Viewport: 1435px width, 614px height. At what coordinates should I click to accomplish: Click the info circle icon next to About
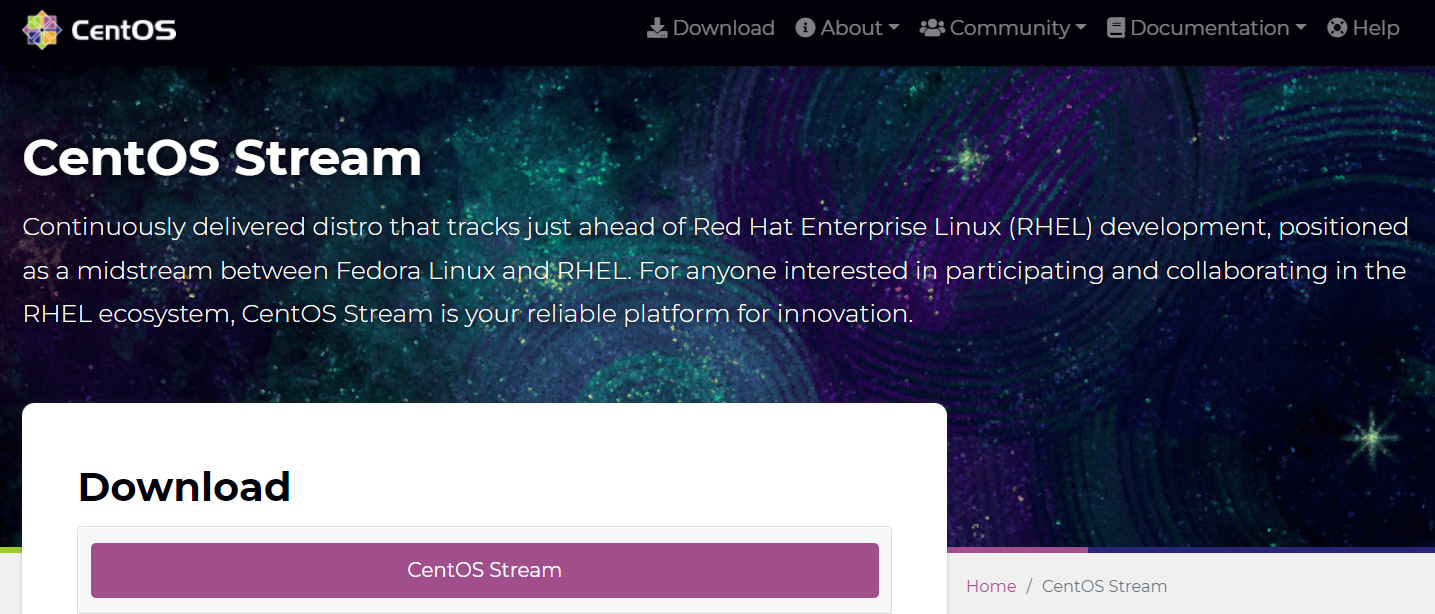[805, 27]
